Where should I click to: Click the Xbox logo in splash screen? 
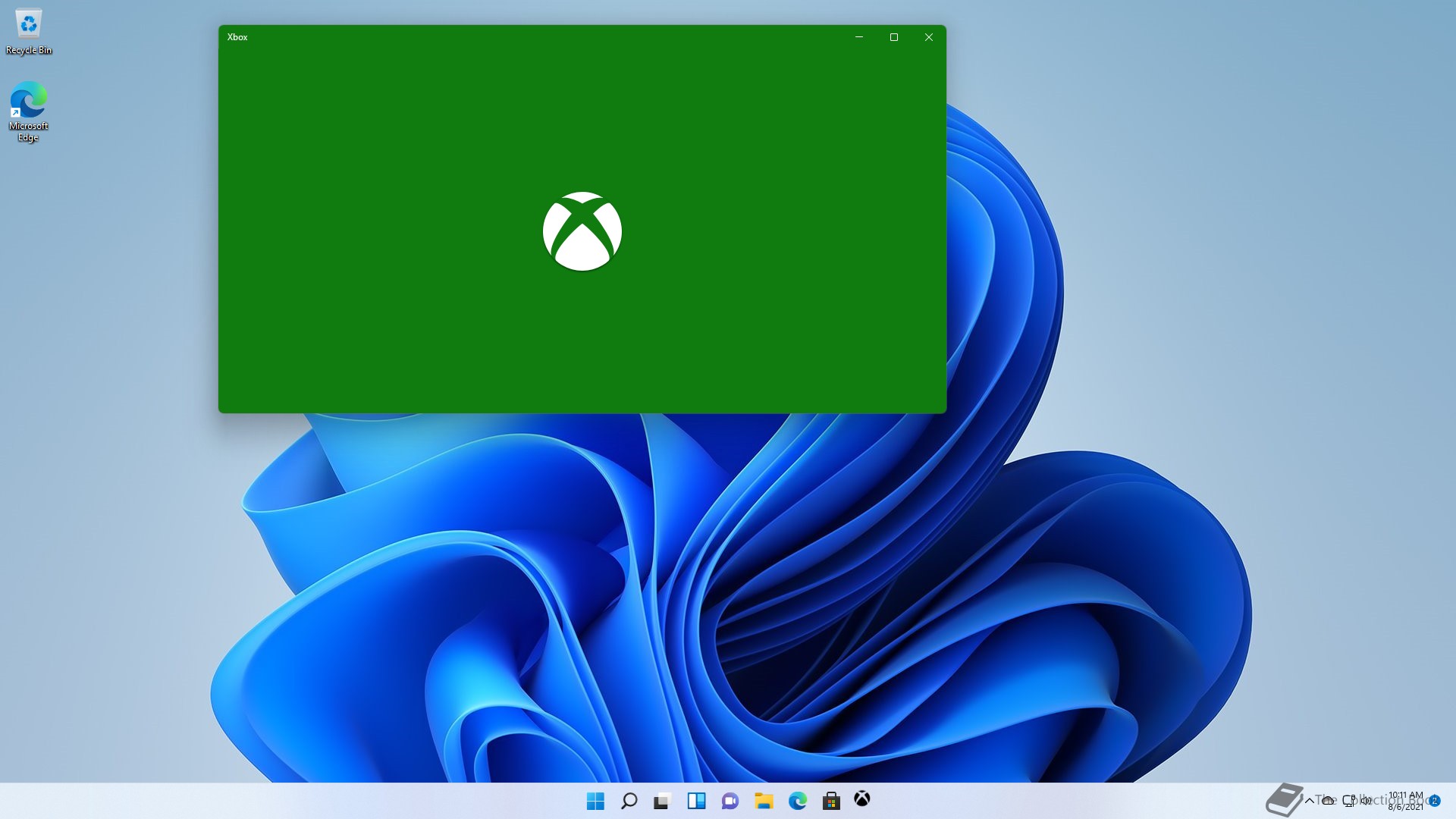pos(582,231)
